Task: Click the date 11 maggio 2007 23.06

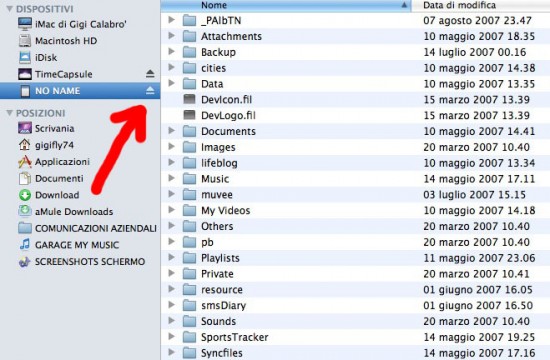Action: 479,258
